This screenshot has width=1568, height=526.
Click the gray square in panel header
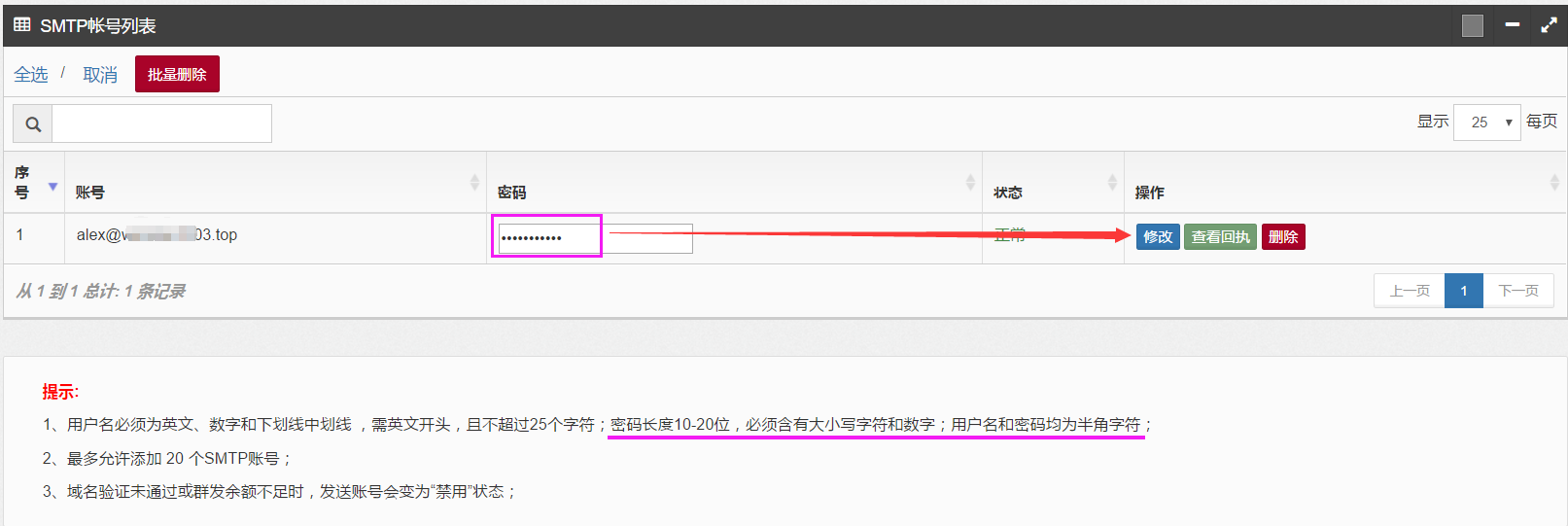click(1472, 25)
